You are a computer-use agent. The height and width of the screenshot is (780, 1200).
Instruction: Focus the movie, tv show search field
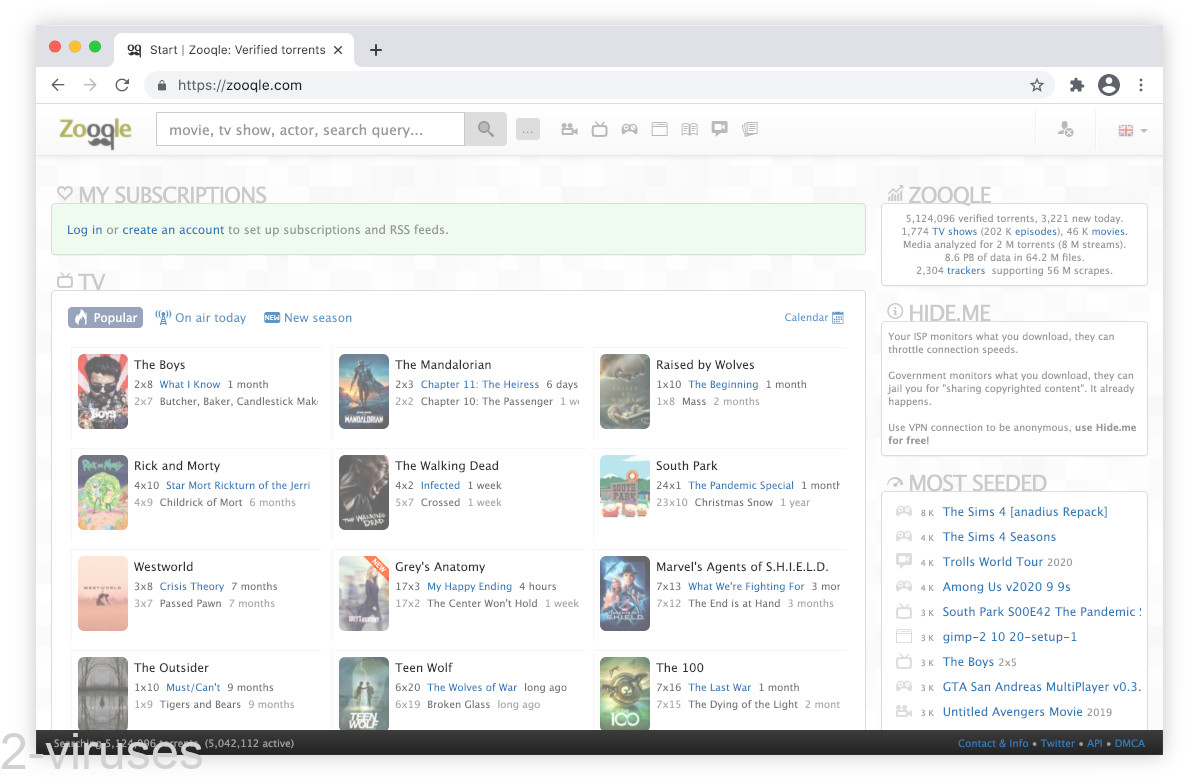[x=310, y=129]
